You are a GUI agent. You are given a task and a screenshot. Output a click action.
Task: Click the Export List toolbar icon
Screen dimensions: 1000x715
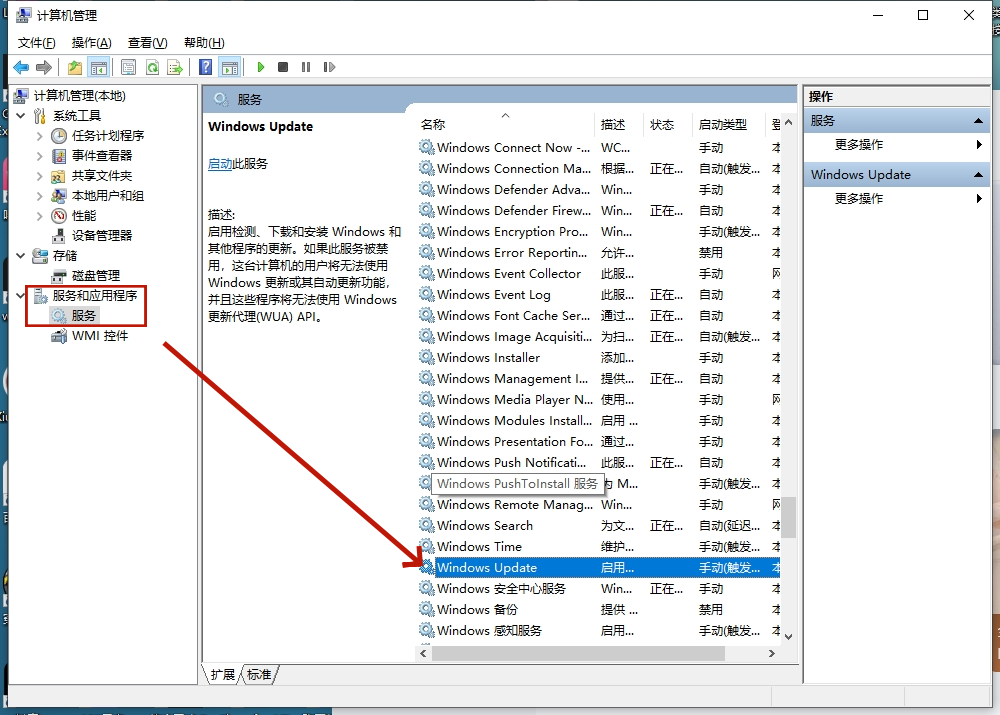(175, 67)
